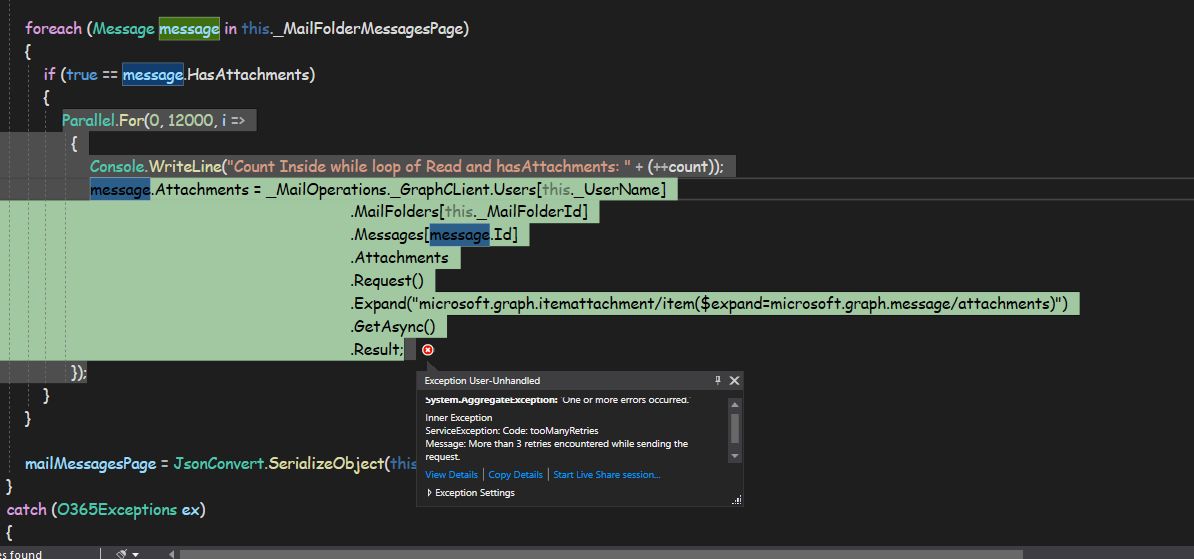Viewport: 1194px width, 559px height.
Task: Click exception popup scrollbar down arrow
Action: [735, 455]
